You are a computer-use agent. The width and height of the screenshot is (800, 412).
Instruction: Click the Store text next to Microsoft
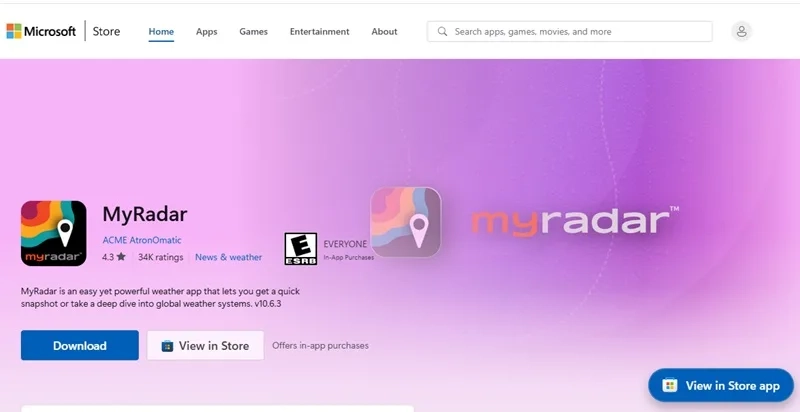[x=106, y=32]
